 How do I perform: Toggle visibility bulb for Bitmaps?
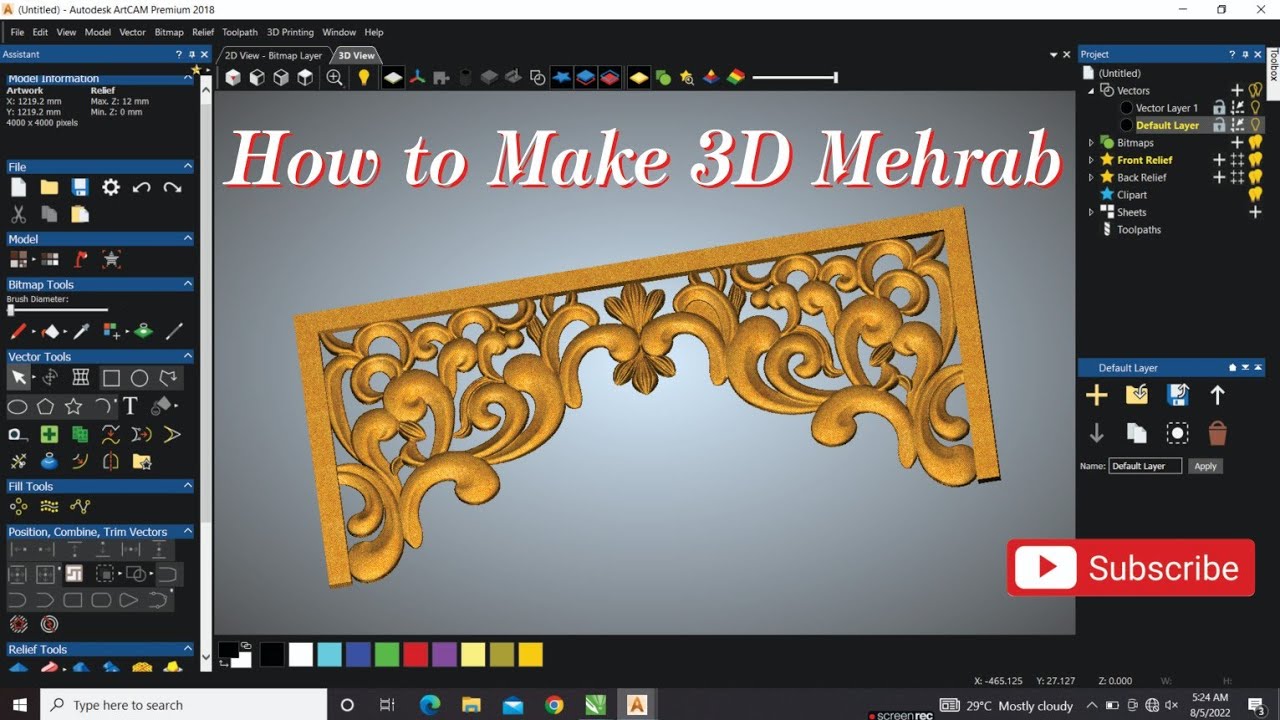[1256, 143]
